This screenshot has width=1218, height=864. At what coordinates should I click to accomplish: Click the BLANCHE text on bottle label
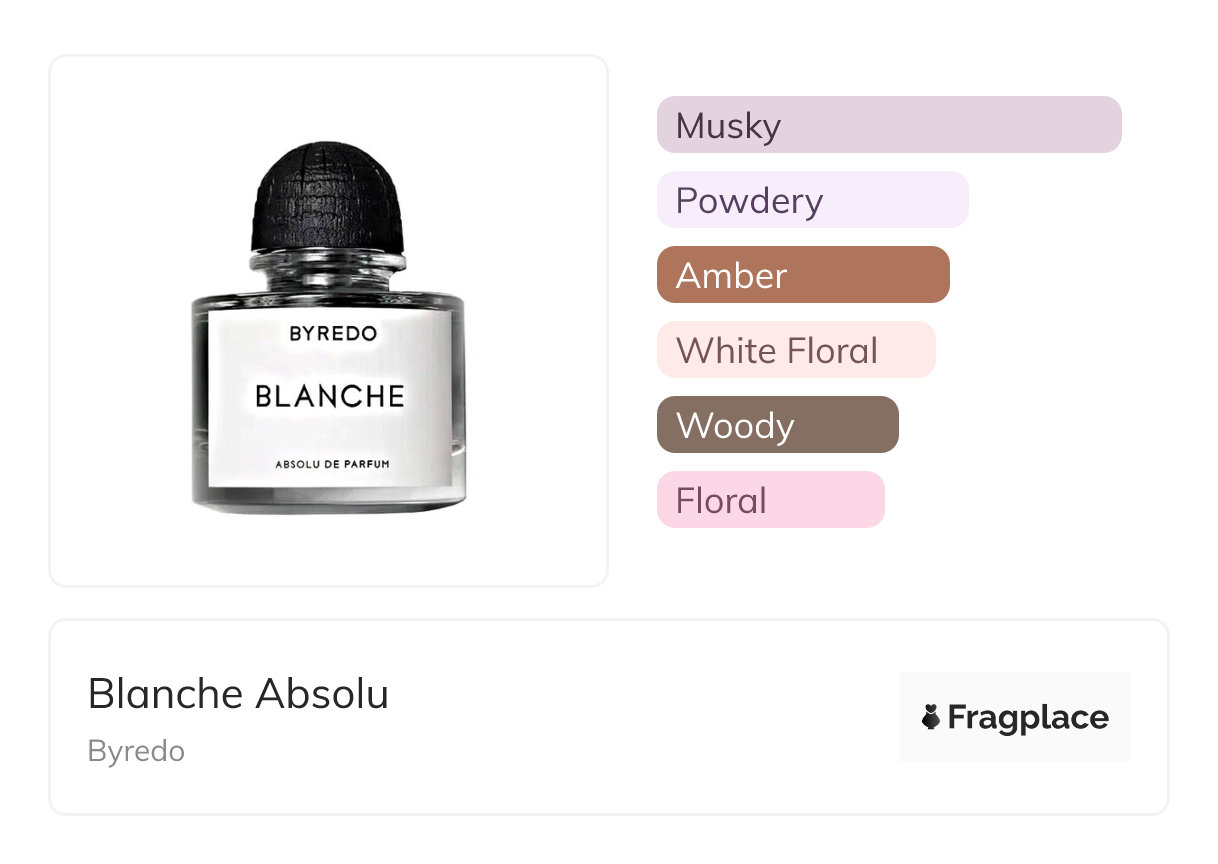coord(329,396)
